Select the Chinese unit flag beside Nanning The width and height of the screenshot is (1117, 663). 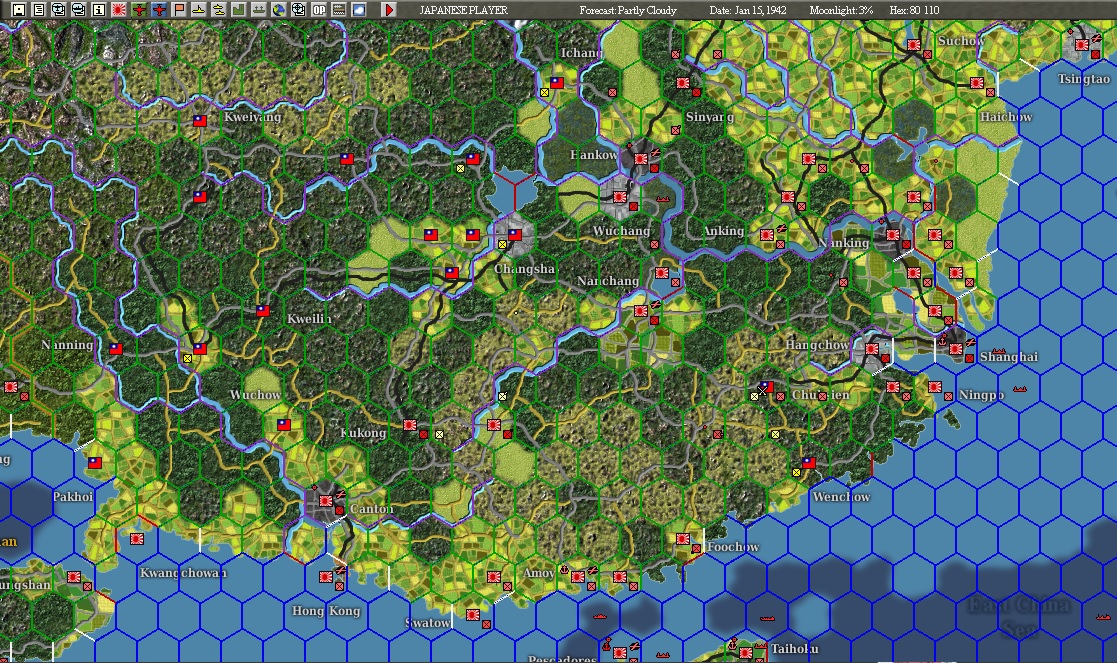[115, 349]
